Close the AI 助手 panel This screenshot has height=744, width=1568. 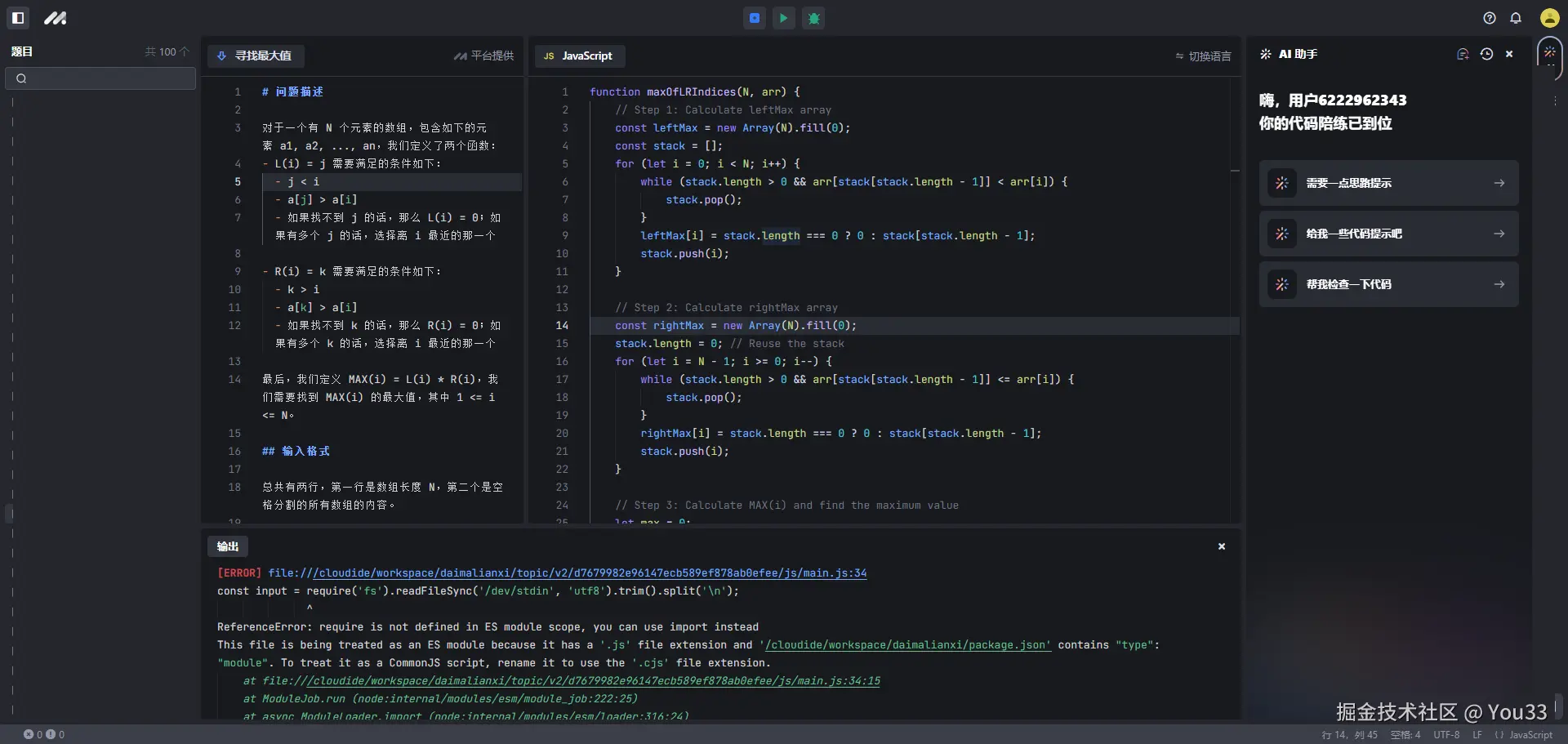coord(1509,54)
